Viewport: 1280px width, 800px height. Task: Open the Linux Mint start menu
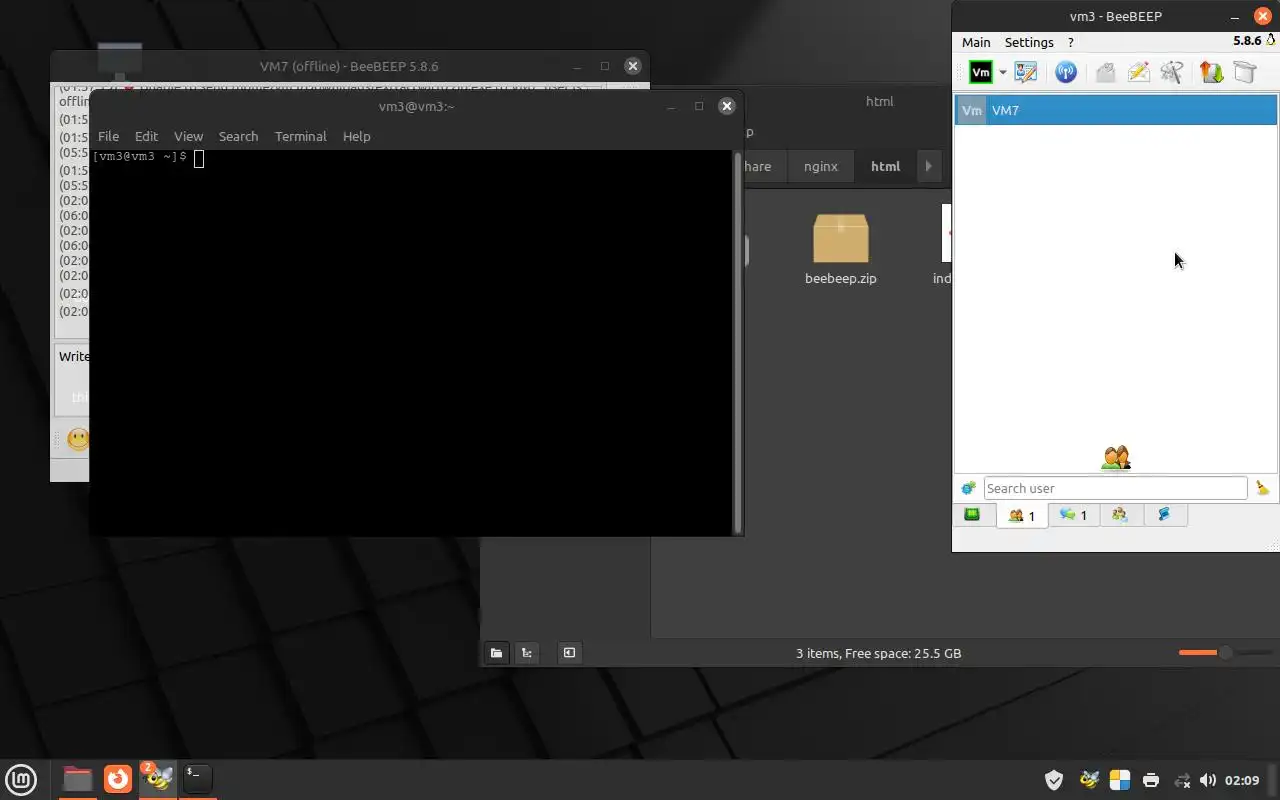pyautogui.click(x=21, y=778)
